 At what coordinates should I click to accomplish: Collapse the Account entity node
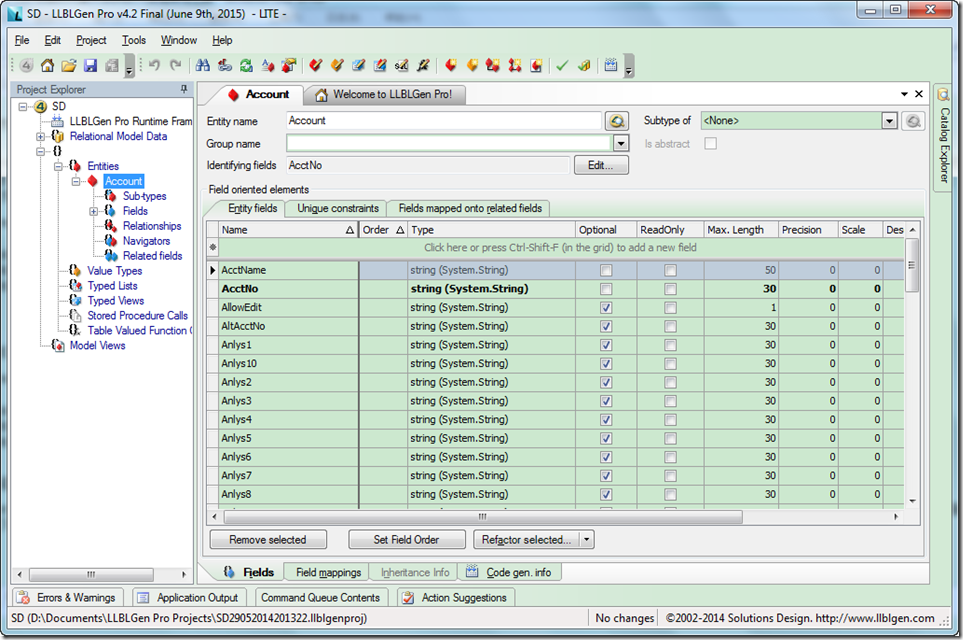pos(76,181)
